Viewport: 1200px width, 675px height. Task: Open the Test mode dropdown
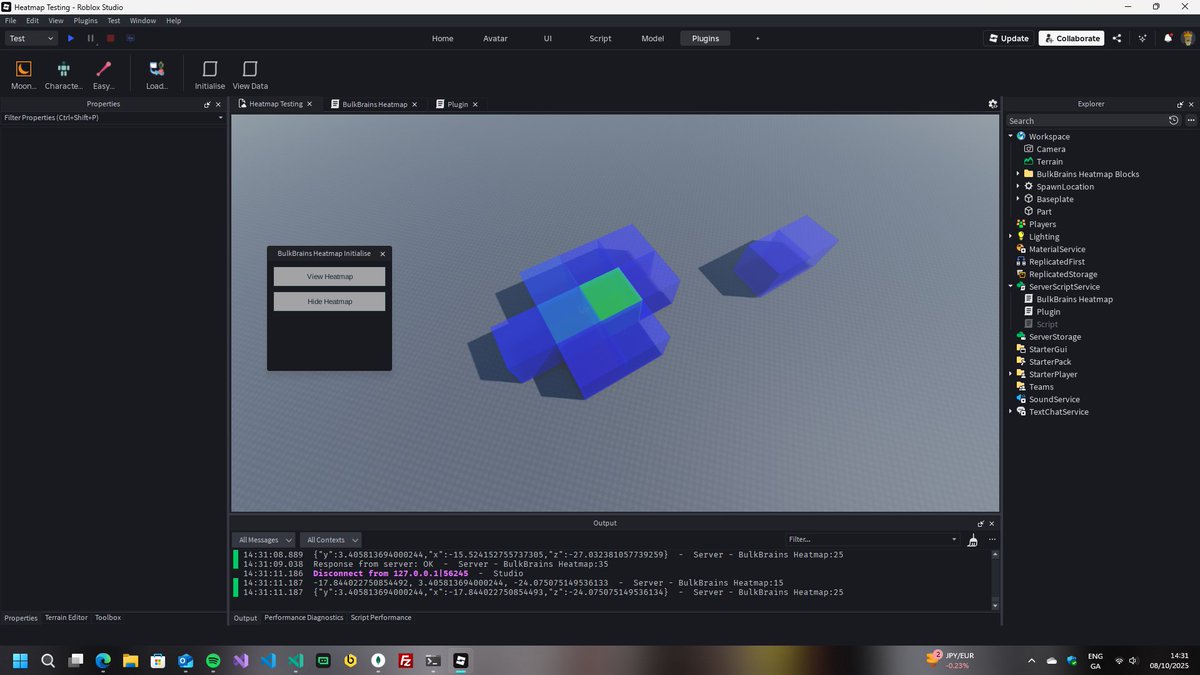pos(32,38)
